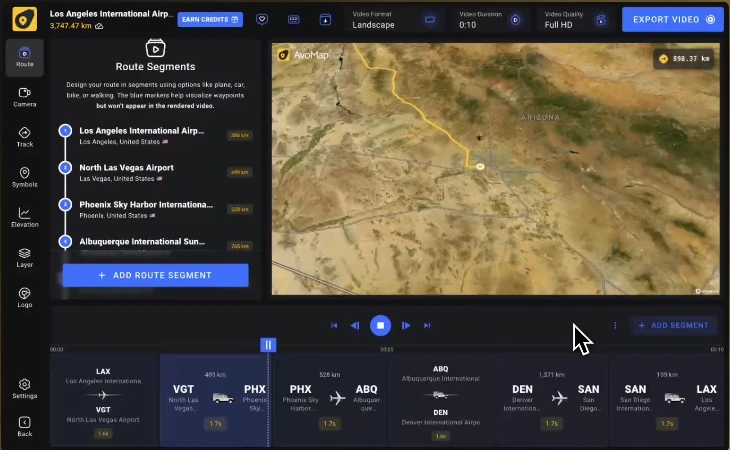The width and height of the screenshot is (730, 450).
Task: Click the Export Video button
Action: (x=672, y=19)
